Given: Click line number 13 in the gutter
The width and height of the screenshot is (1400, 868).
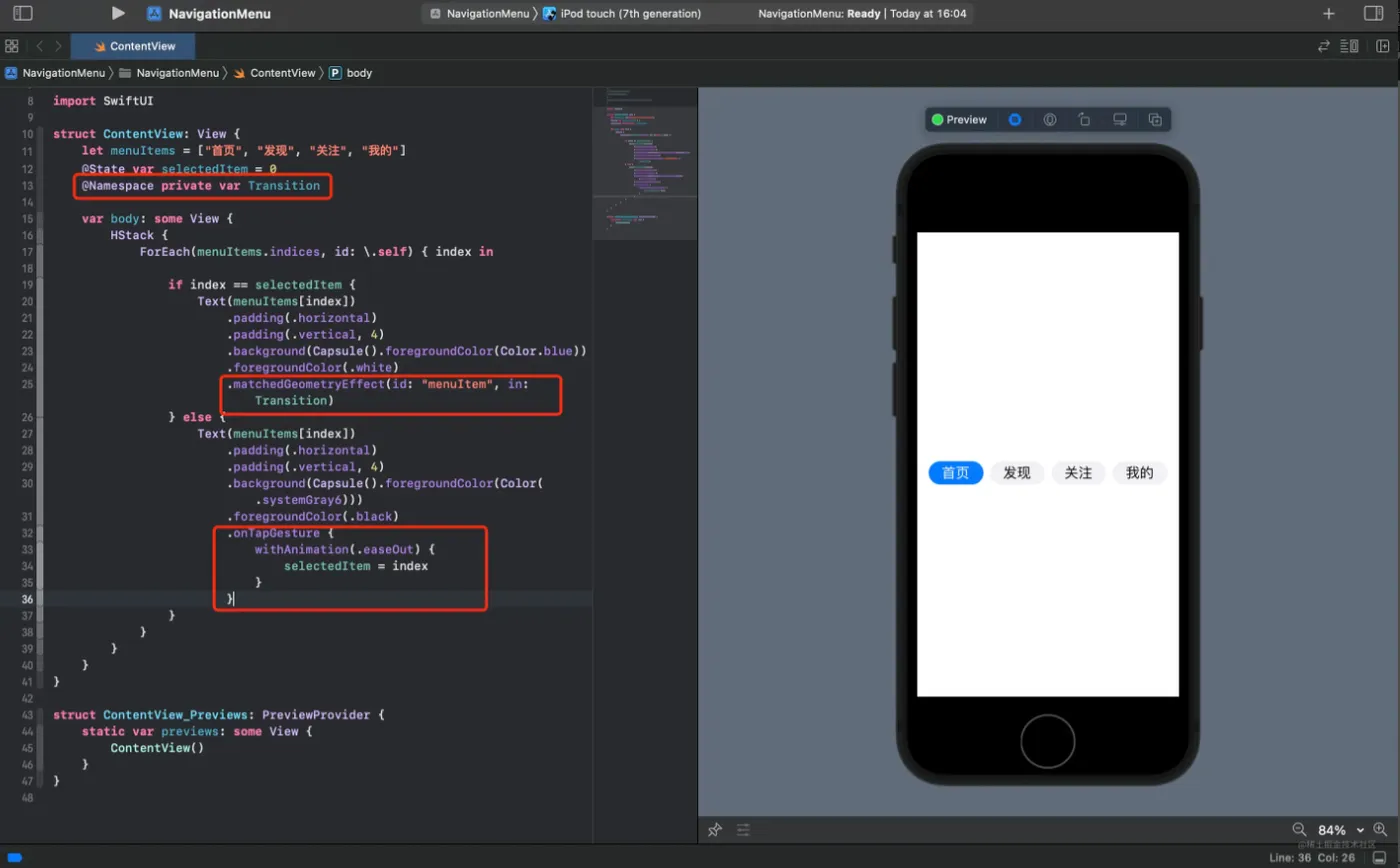Looking at the screenshot, I should [x=29, y=186].
